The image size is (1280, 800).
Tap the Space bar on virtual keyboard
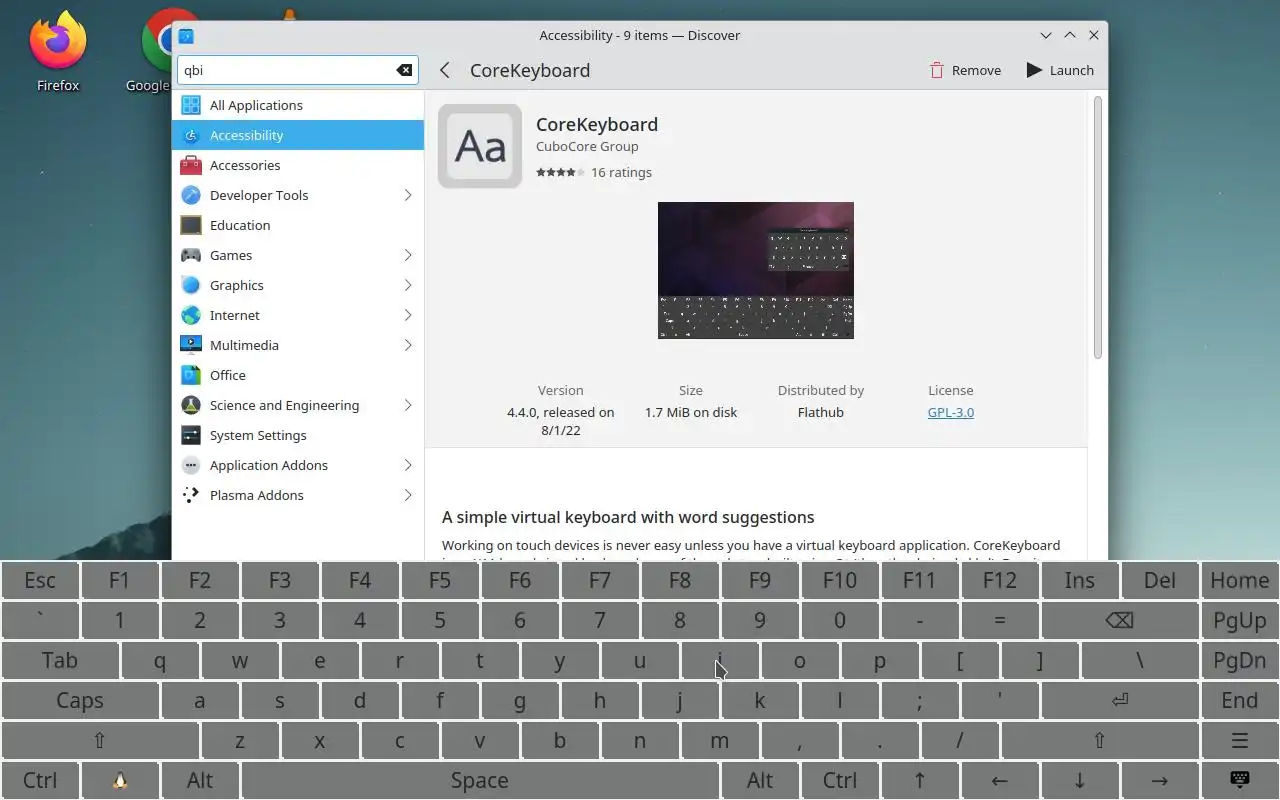pos(480,781)
